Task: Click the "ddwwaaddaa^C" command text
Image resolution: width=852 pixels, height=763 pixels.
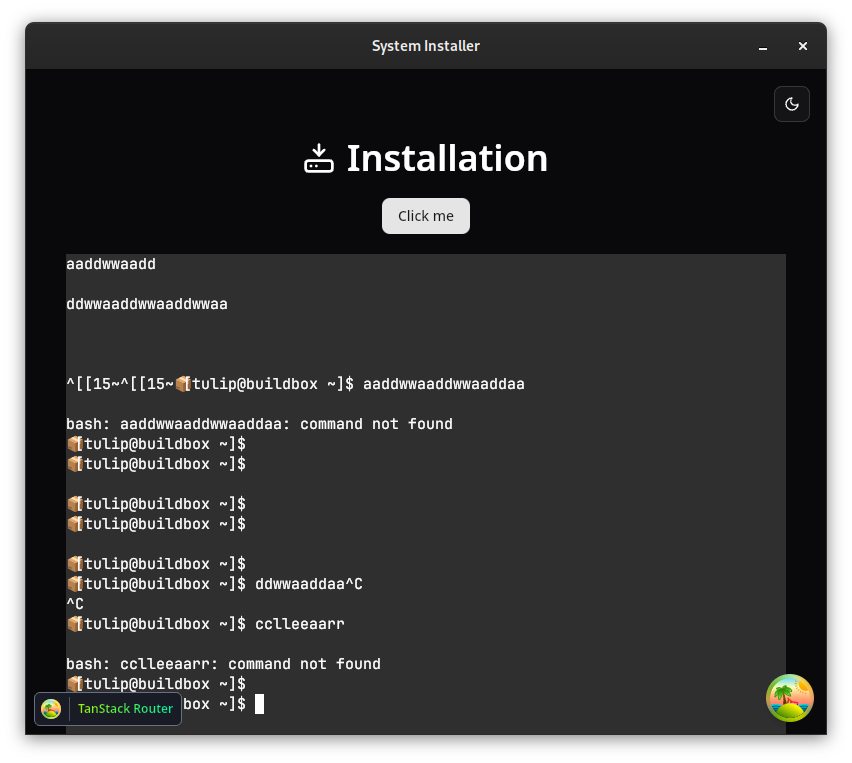Action: 309,584
